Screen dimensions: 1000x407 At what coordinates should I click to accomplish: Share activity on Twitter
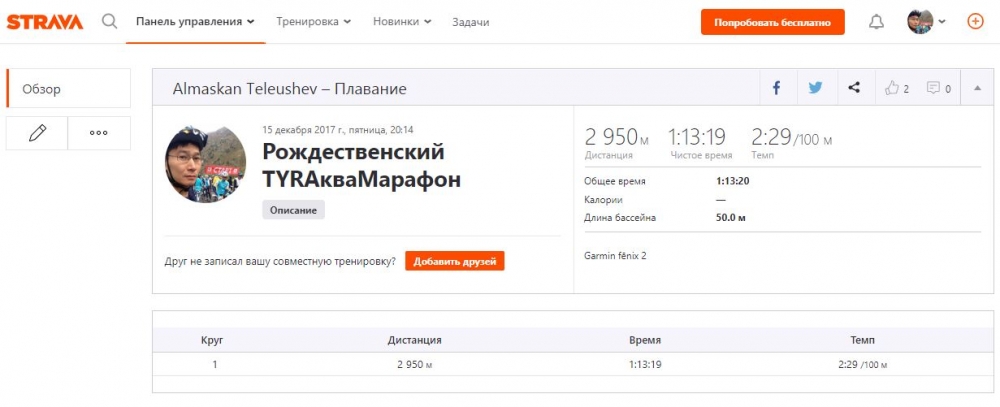coord(815,88)
